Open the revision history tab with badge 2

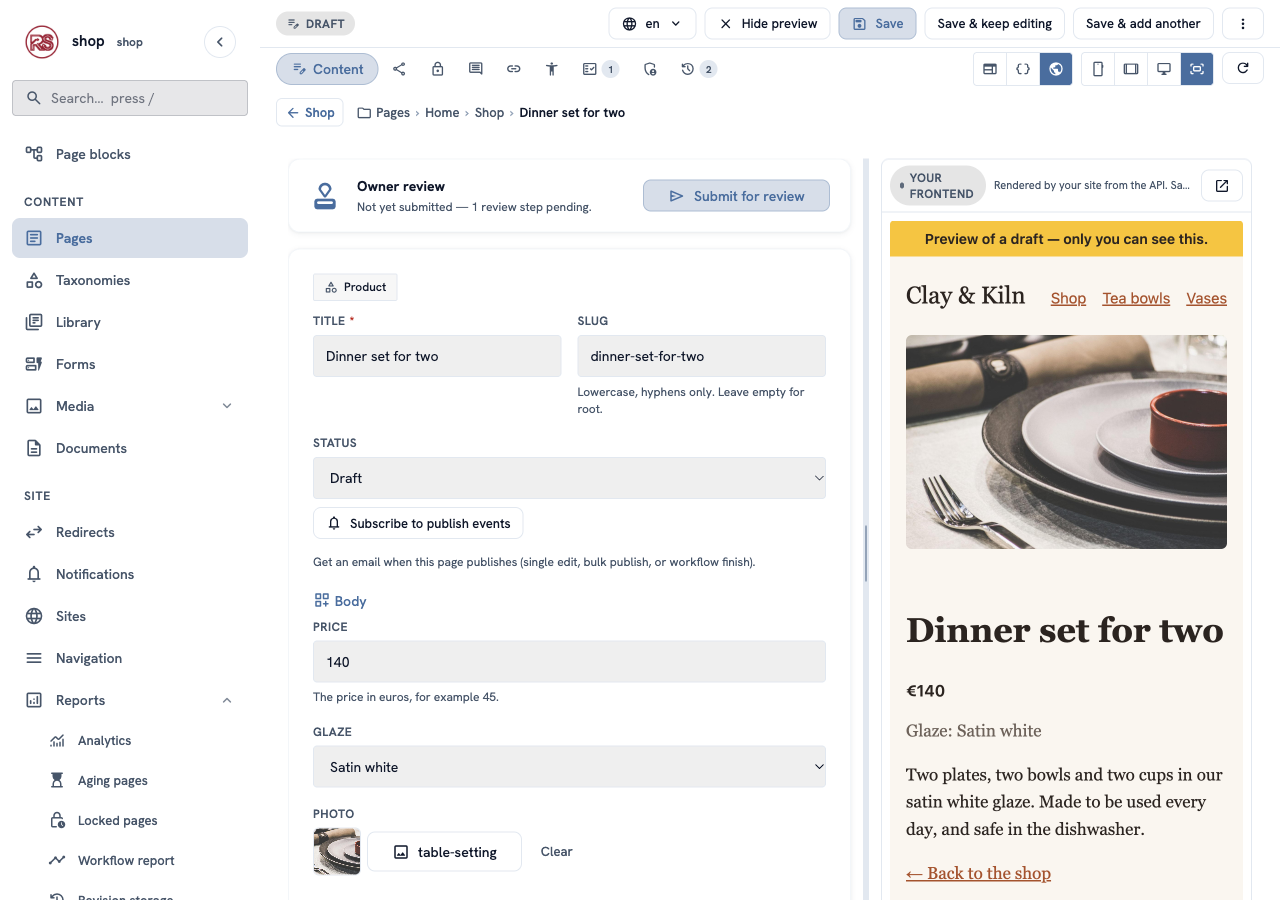[x=698, y=69]
